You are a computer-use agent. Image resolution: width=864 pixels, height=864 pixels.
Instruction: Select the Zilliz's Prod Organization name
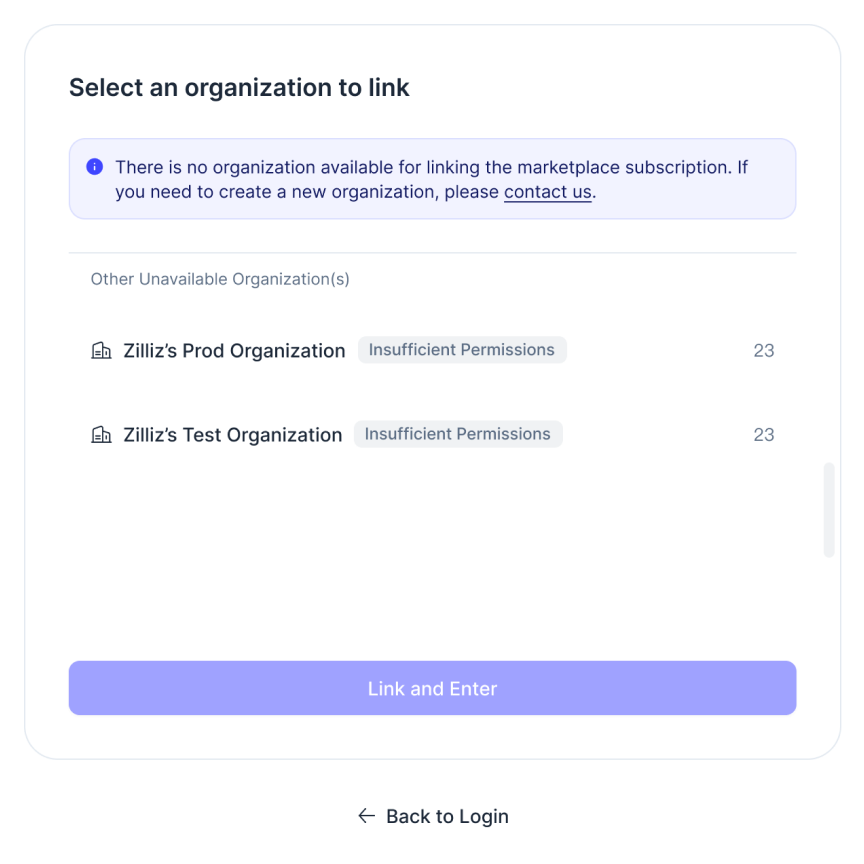coord(234,351)
